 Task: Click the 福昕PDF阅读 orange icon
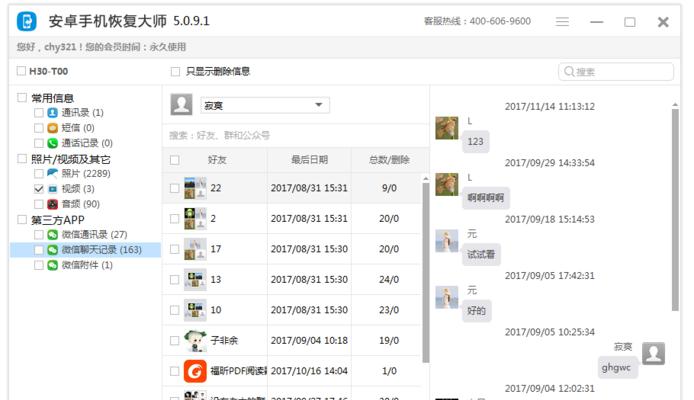(x=195, y=371)
